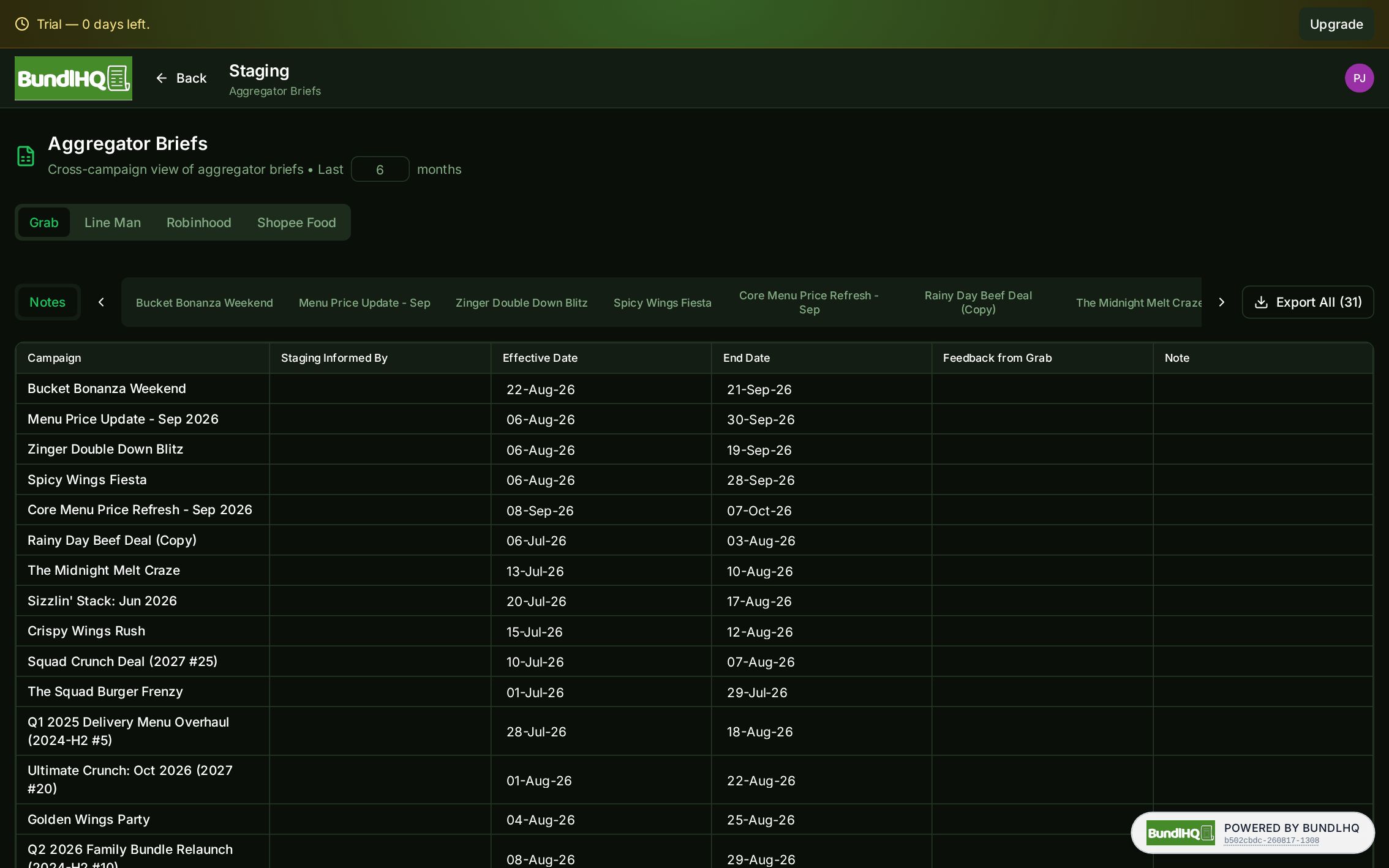Click effective date 22-Aug-26 cell
Viewport: 1389px width, 868px height.
pos(601,389)
